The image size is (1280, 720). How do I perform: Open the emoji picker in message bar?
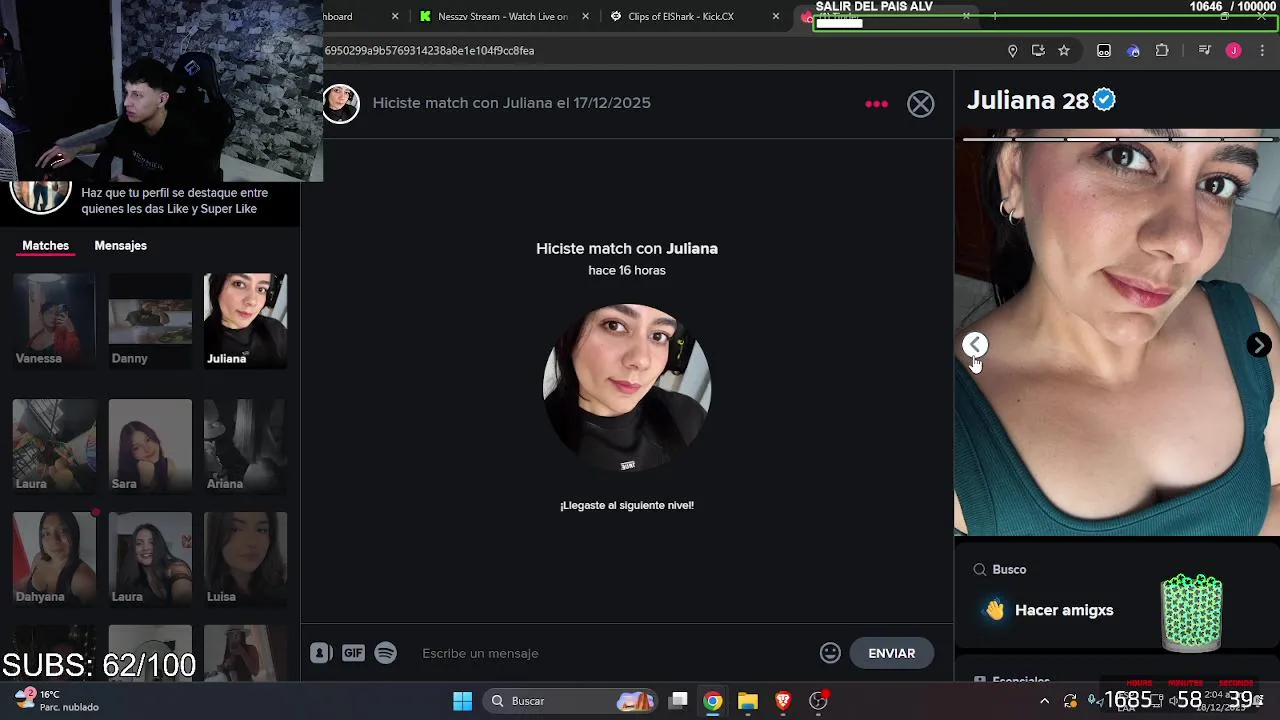click(830, 653)
